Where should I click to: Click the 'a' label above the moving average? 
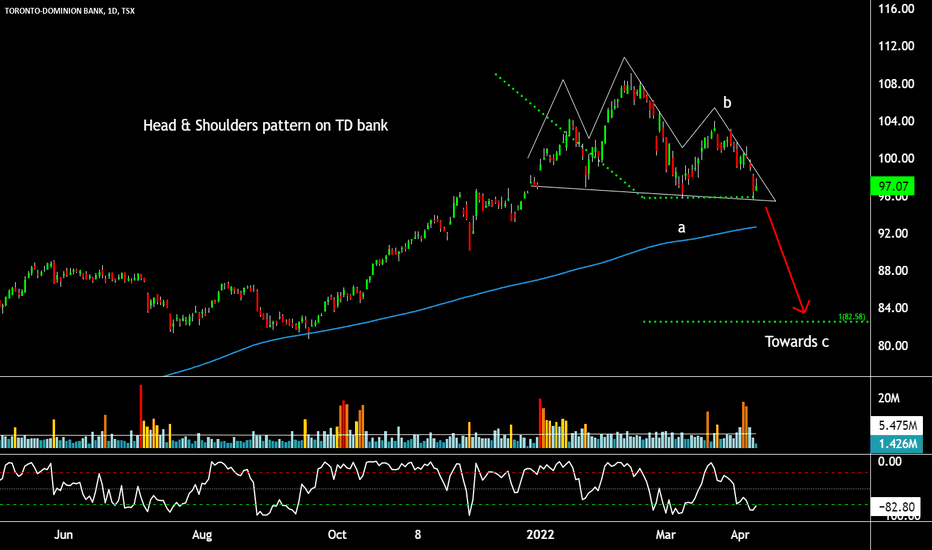click(x=682, y=228)
